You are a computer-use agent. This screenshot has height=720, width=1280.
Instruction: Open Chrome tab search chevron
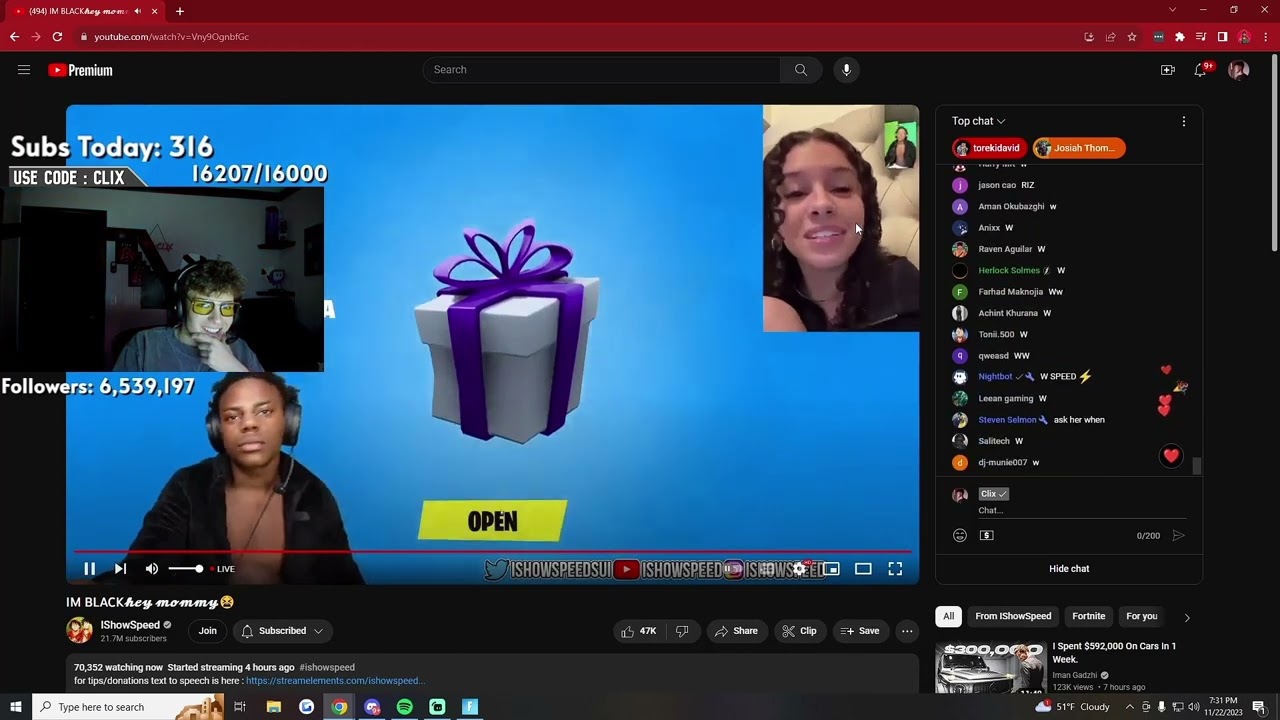(1172, 10)
